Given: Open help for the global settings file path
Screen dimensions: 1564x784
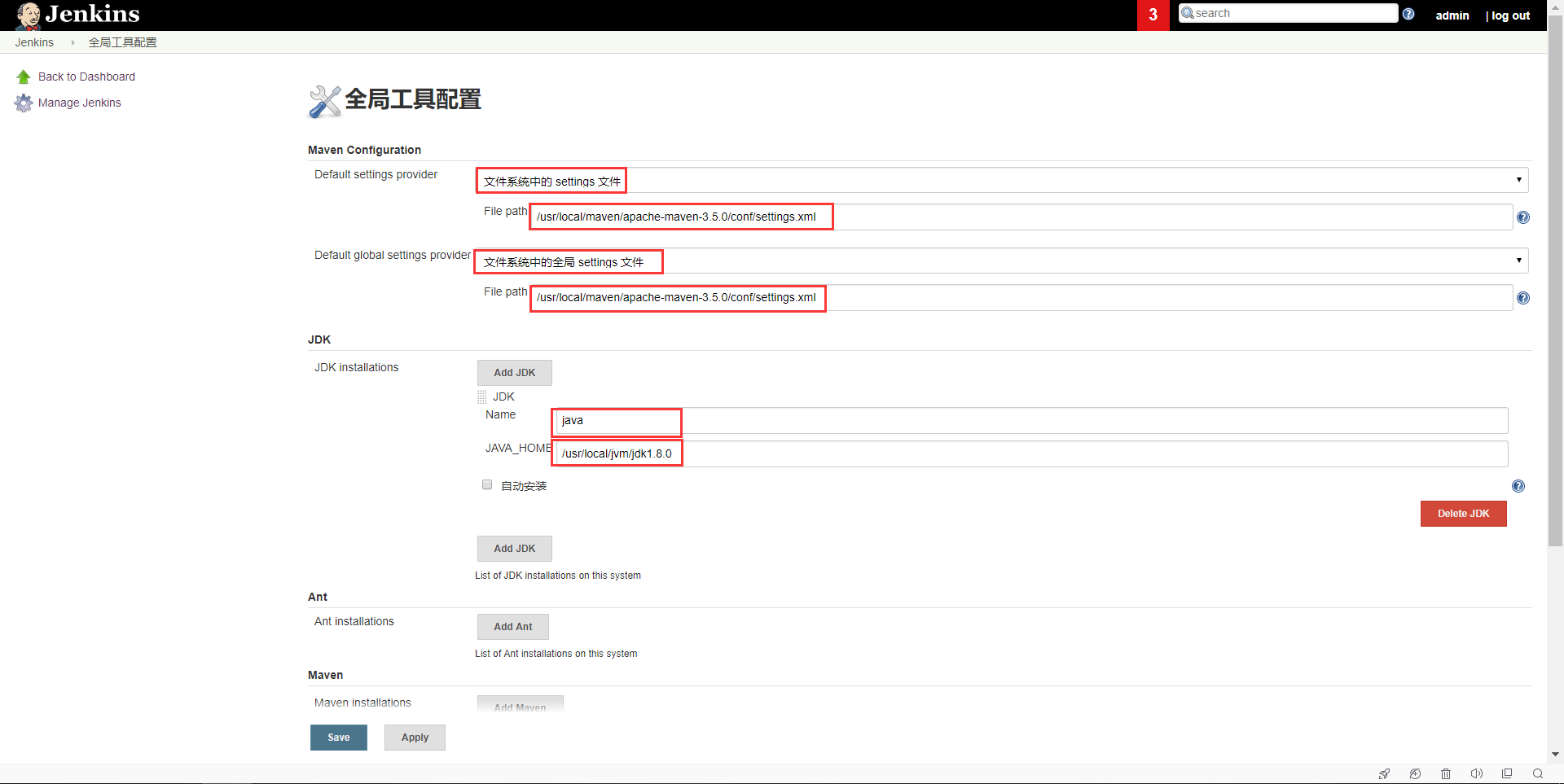Looking at the screenshot, I should 1523,298.
